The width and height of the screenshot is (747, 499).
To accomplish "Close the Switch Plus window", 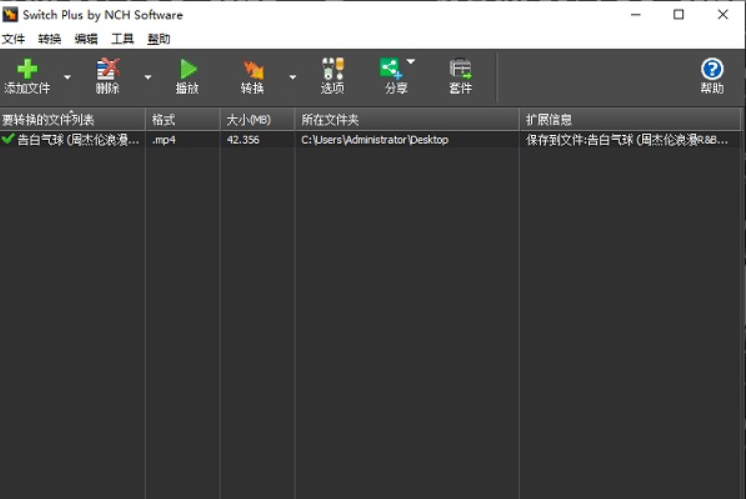I will 722,15.
